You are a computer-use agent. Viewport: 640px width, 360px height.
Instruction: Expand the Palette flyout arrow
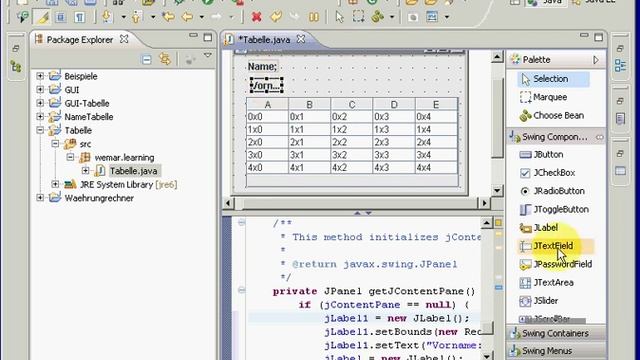click(x=596, y=60)
